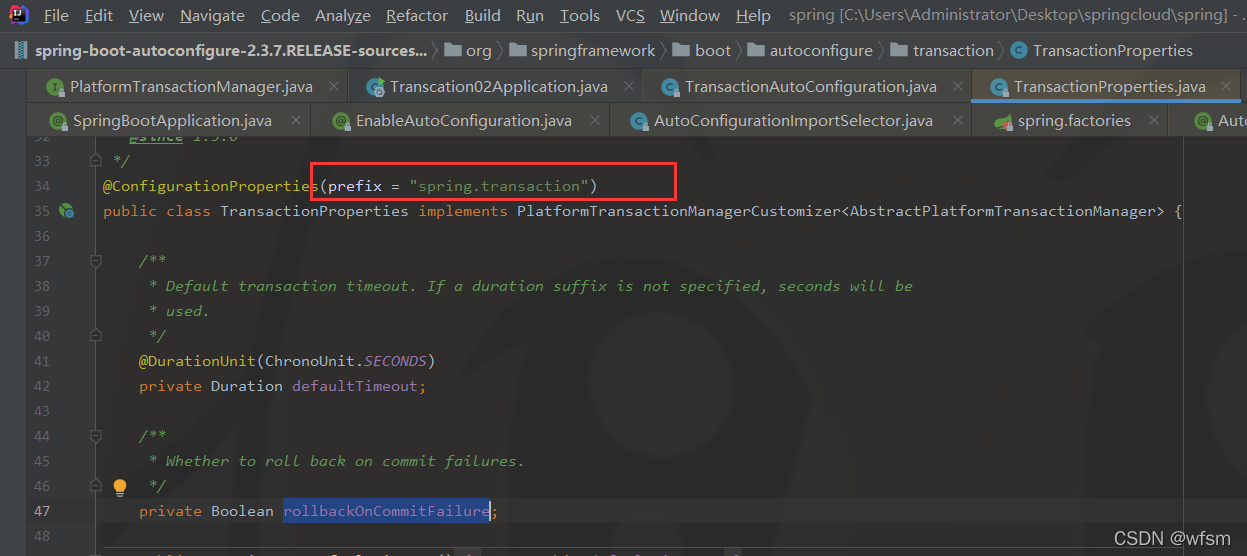
Task: Click the jar library icon in breadcrumb
Action: [22, 50]
